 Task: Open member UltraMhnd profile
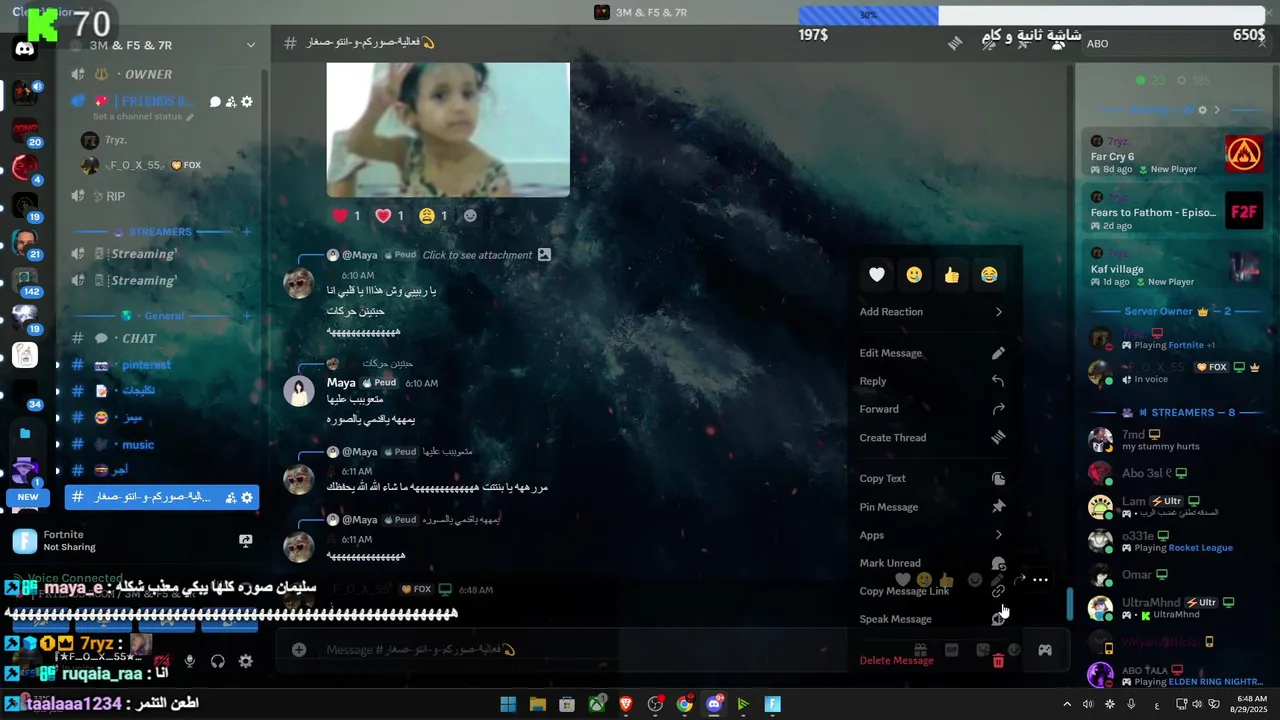point(1175,608)
